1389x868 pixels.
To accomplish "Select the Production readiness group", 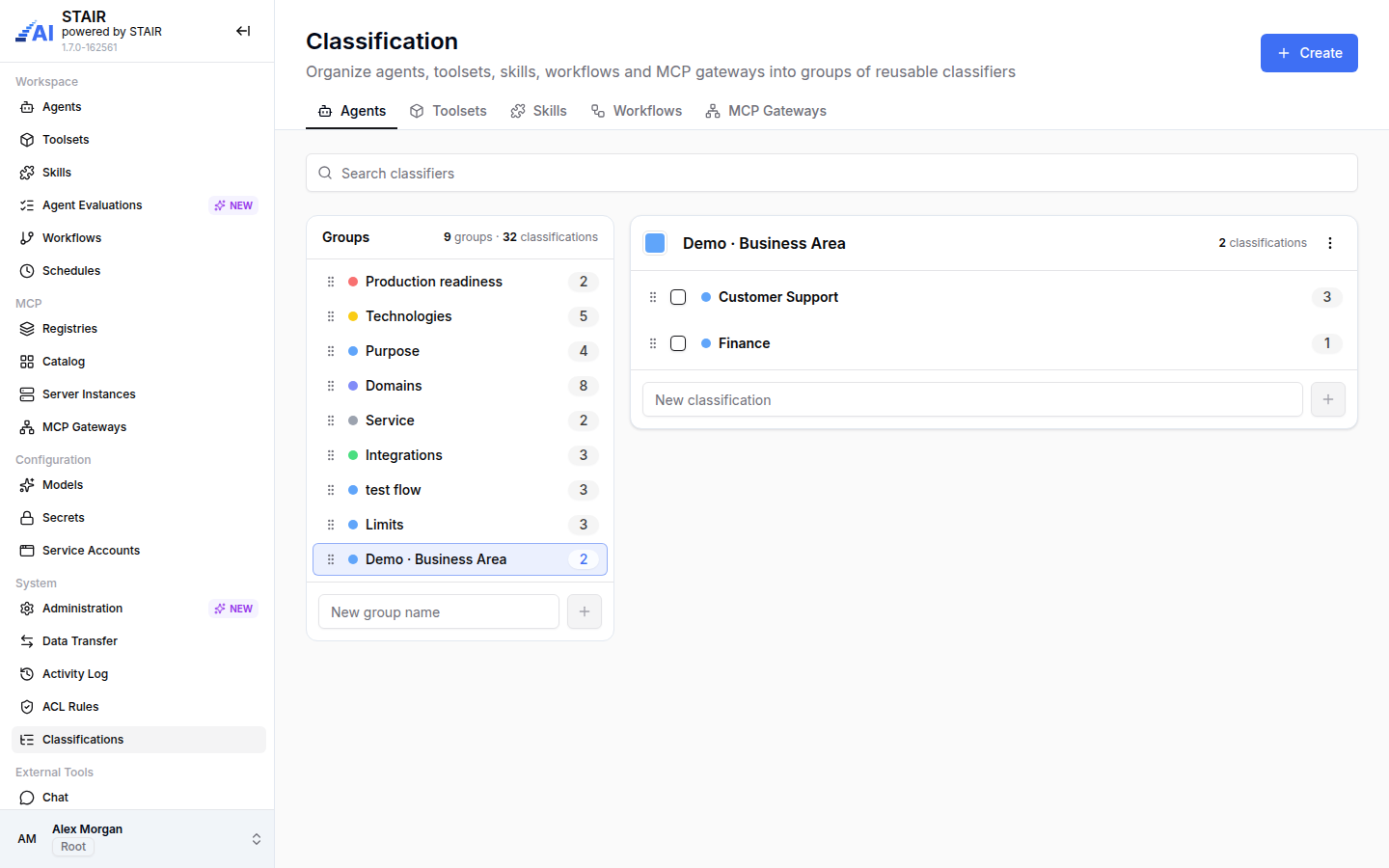I will tap(460, 282).
